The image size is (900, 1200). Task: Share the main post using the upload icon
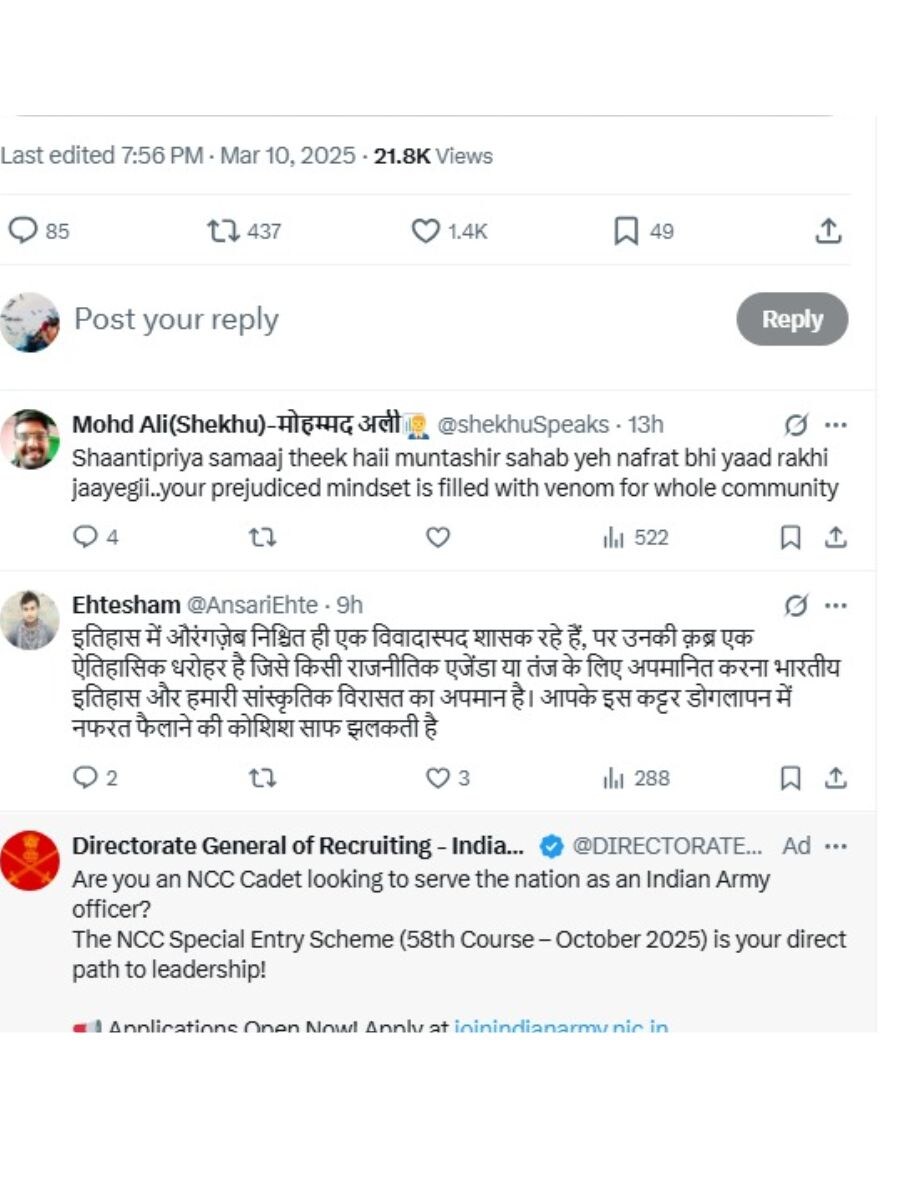(827, 231)
